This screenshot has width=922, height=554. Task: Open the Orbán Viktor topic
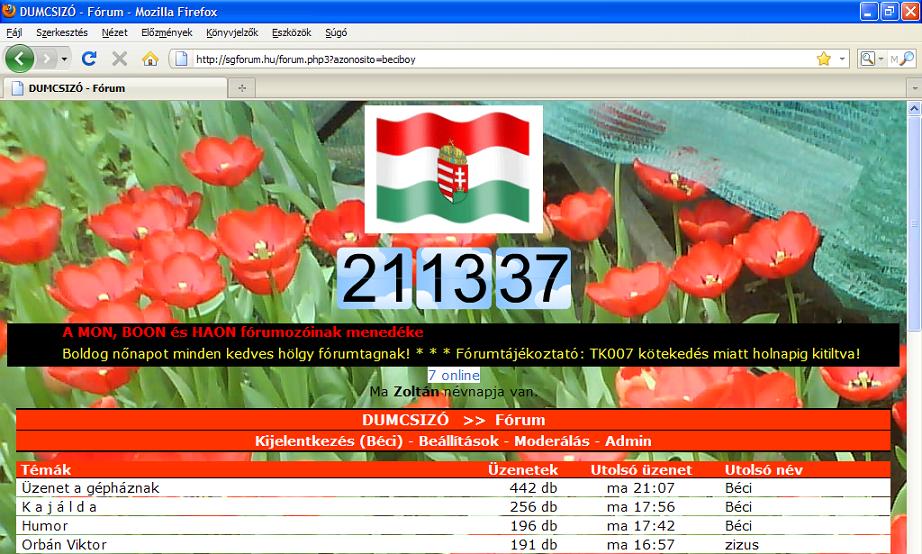click(x=64, y=545)
